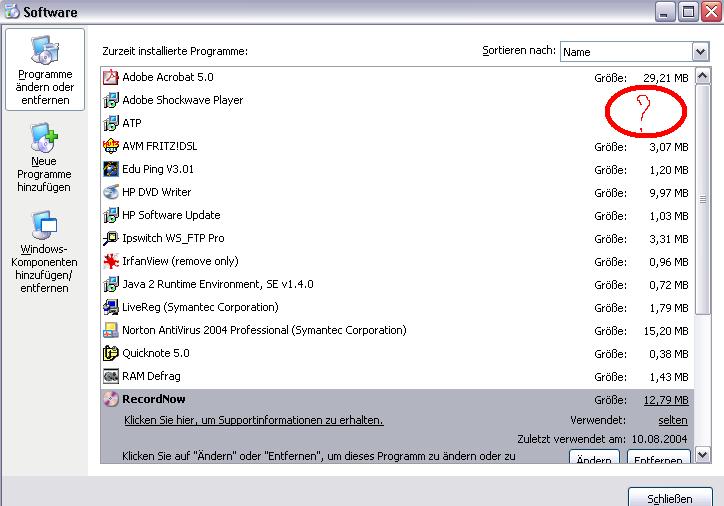
Task: Click the RecordNow disc icon
Action: pos(111,399)
